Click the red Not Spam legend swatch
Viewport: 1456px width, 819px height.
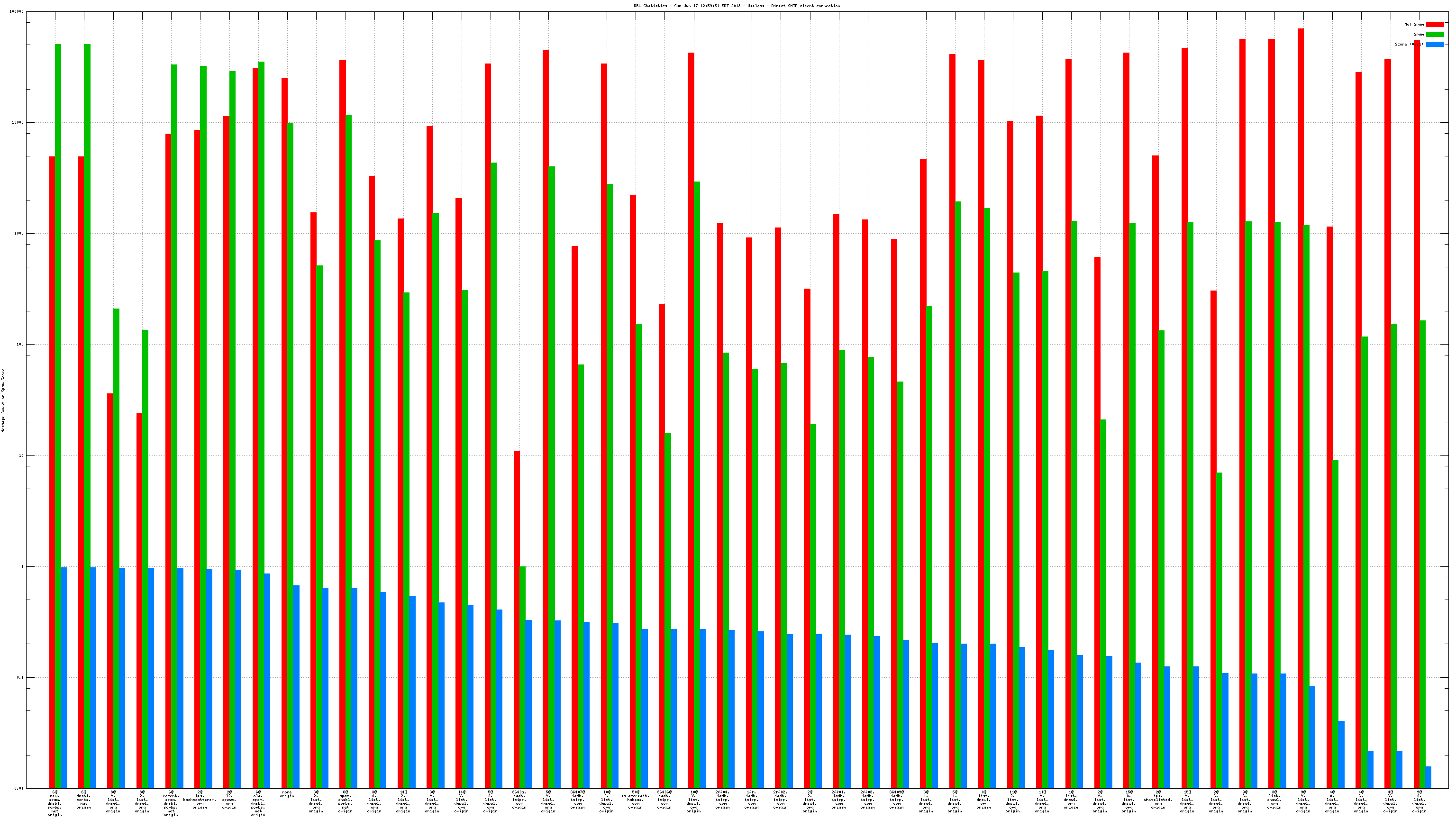pyautogui.click(x=1435, y=24)
